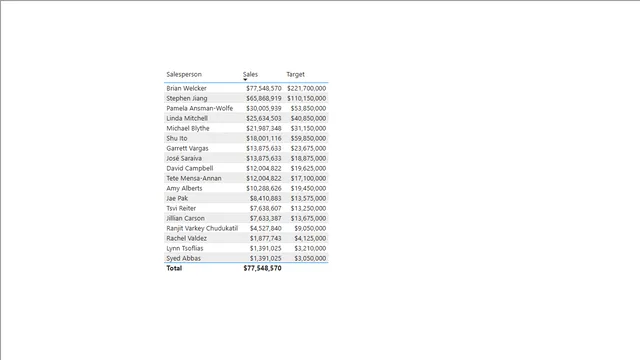
Task: Select Michael Blythe in the table
Action: pos(188,128)
